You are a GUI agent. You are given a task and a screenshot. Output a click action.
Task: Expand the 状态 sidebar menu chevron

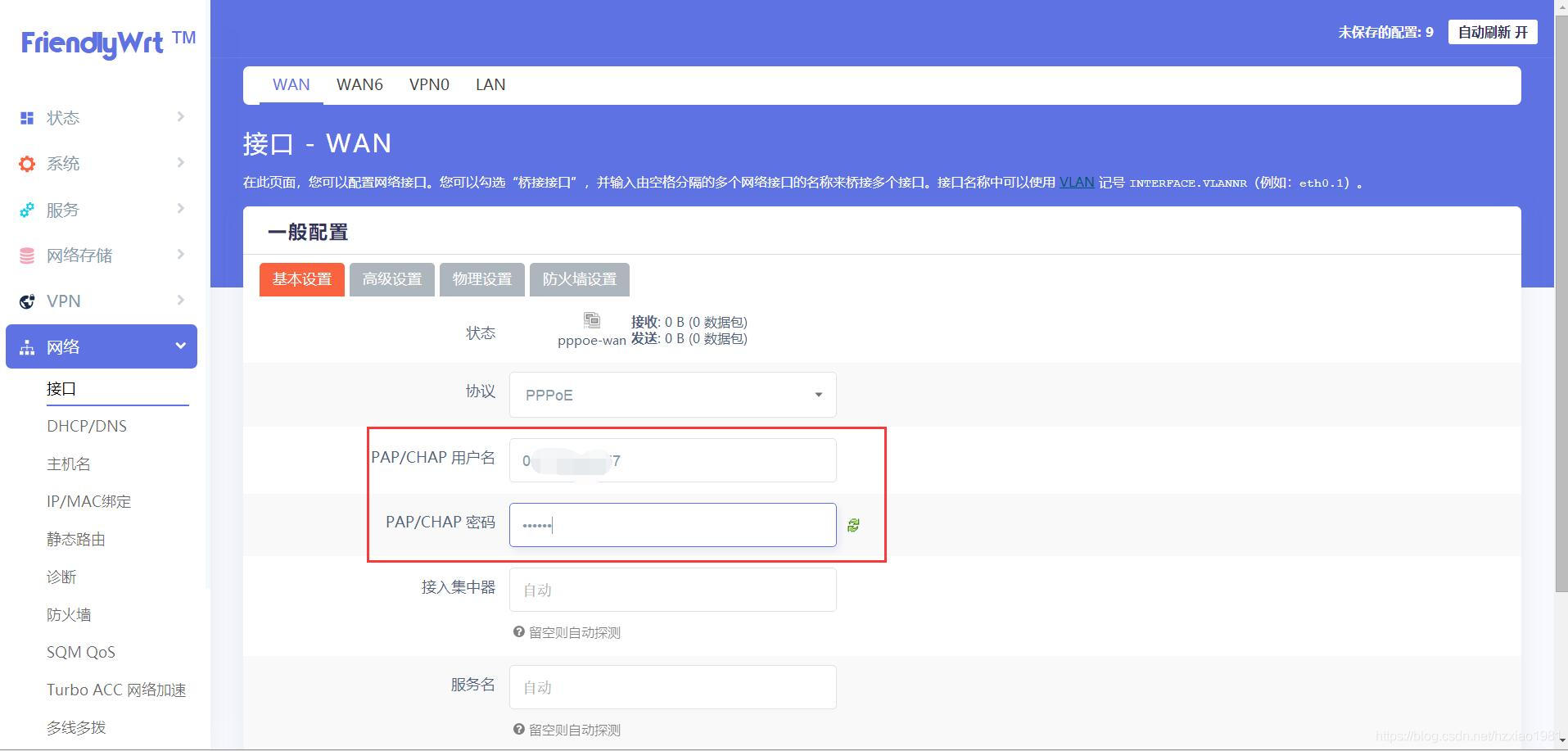[x=180, y=117]
